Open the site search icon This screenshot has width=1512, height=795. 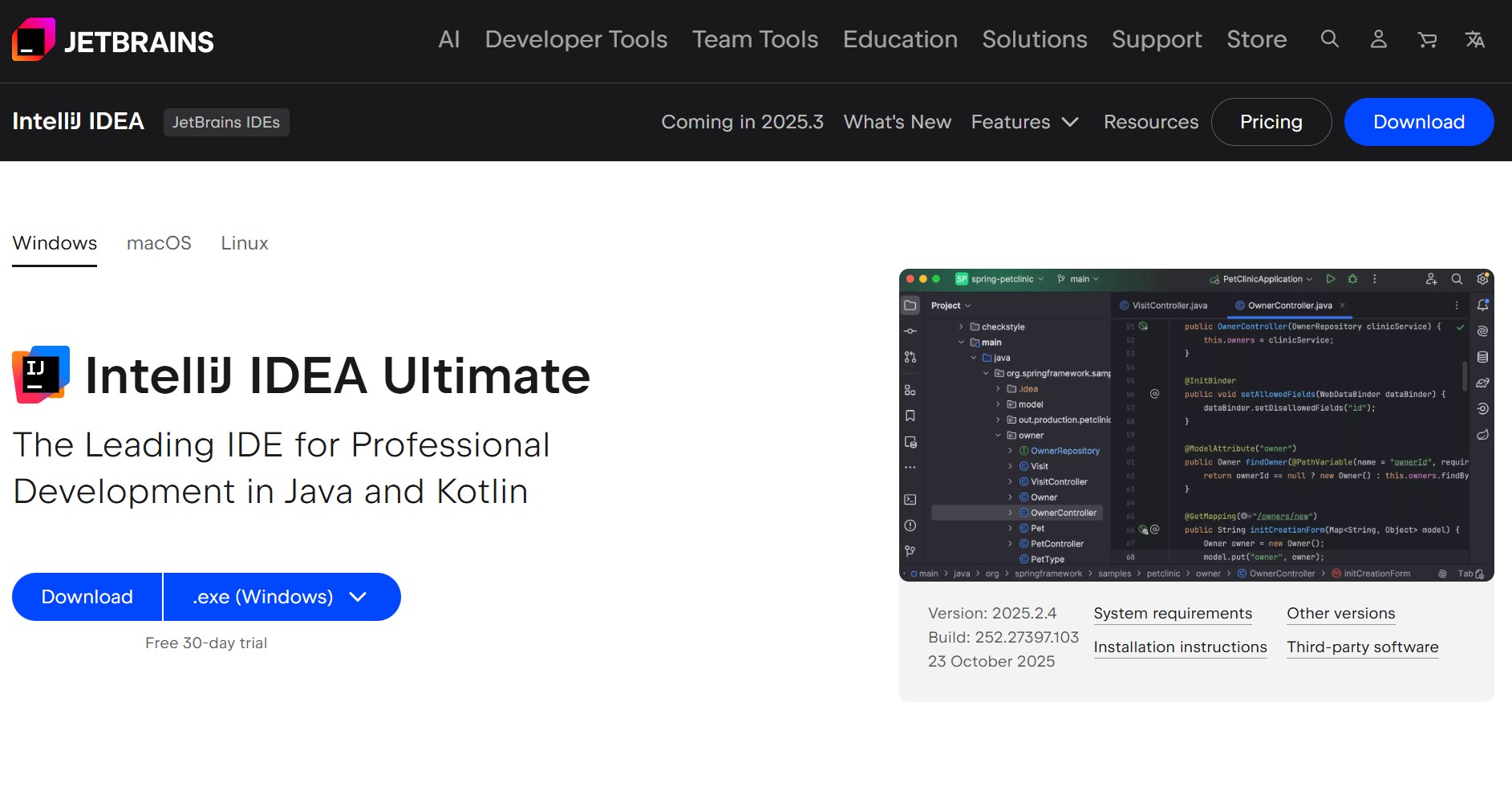coord(1330,39)
